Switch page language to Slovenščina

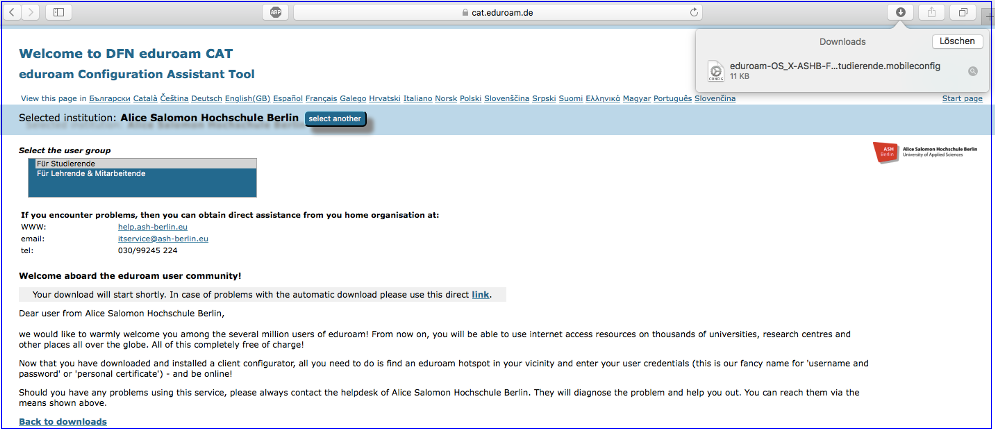[508, 98]
